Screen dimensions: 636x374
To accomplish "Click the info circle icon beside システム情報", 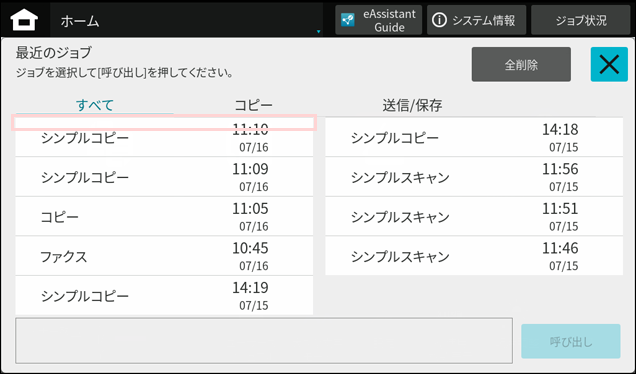I will tap(439, 20).
